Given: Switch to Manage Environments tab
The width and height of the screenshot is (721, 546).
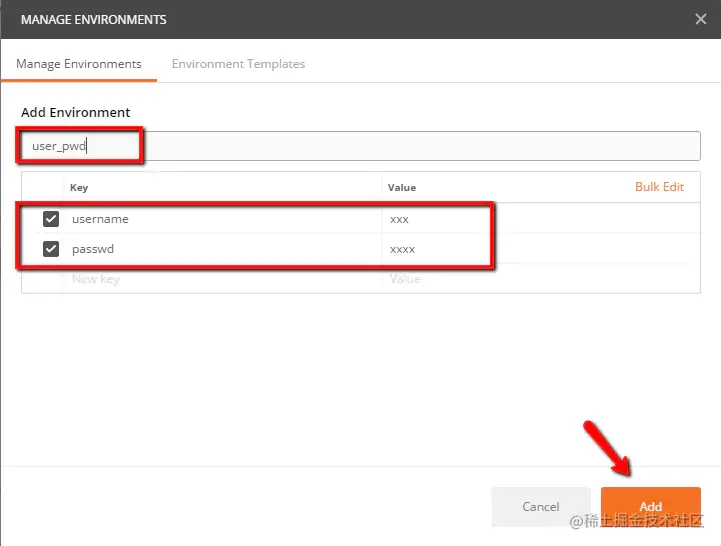Looking at the screenshot, I should (79, 64).
